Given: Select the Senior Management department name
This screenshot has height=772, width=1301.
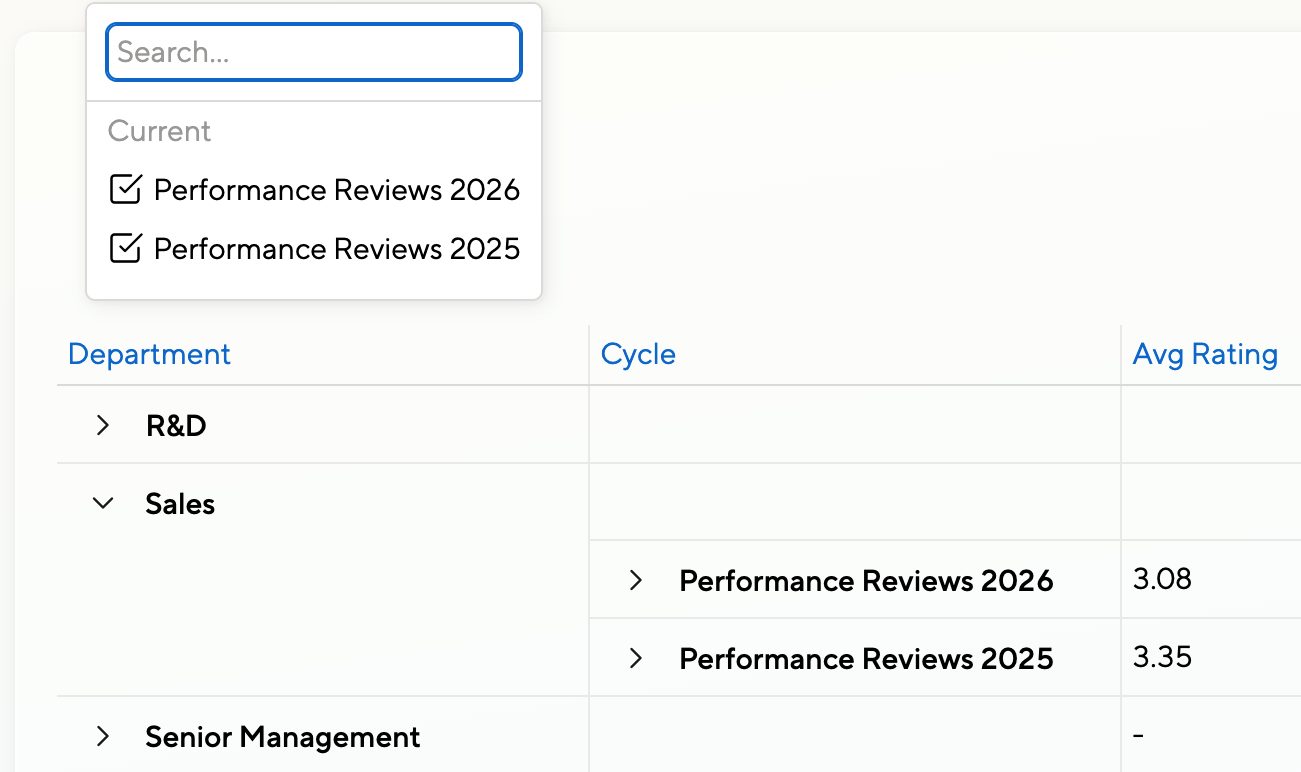Looking at the screenshot, I should click(x=283, y=738).
